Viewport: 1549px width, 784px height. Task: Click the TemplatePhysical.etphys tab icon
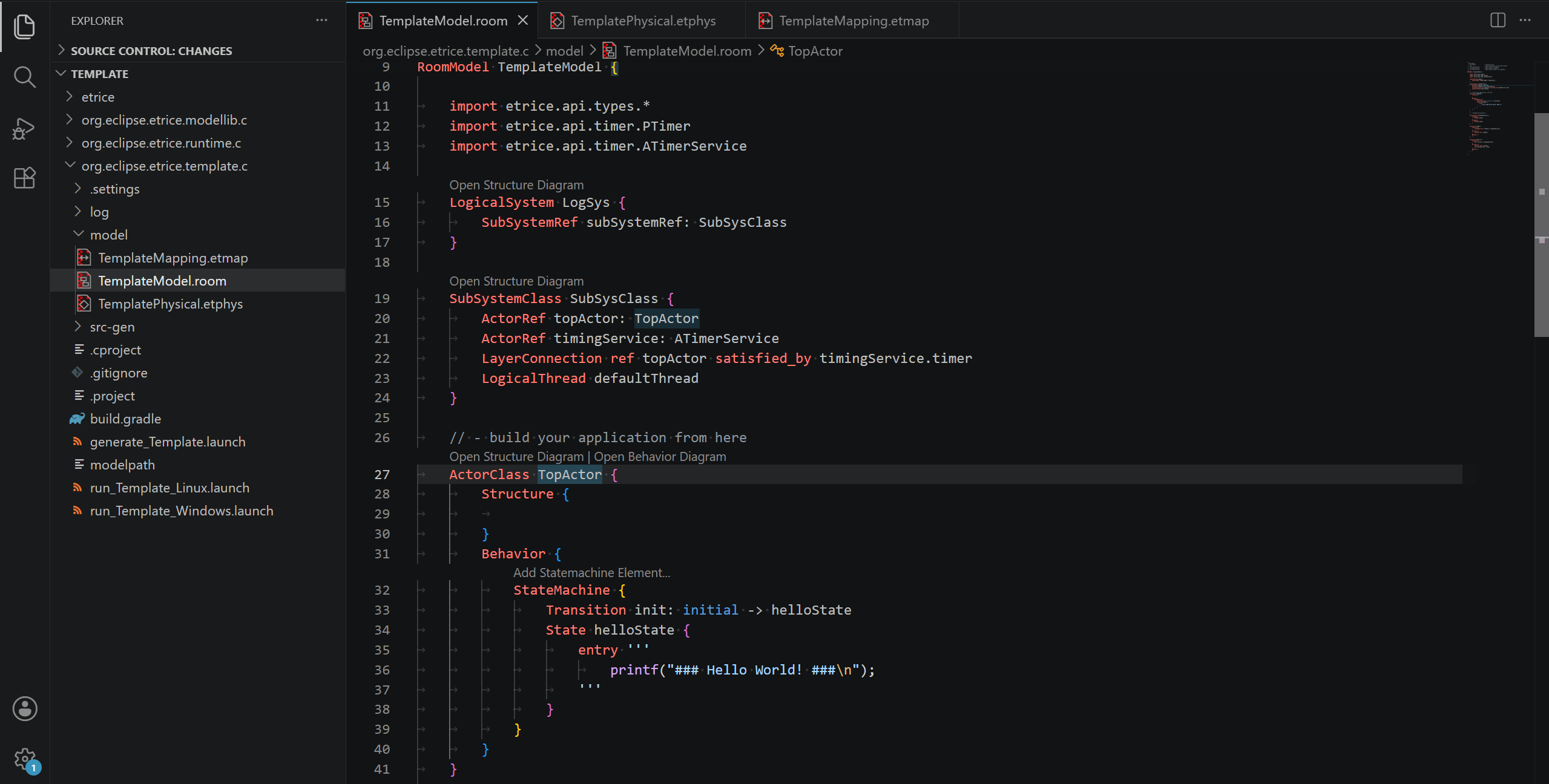coord(557,21)
